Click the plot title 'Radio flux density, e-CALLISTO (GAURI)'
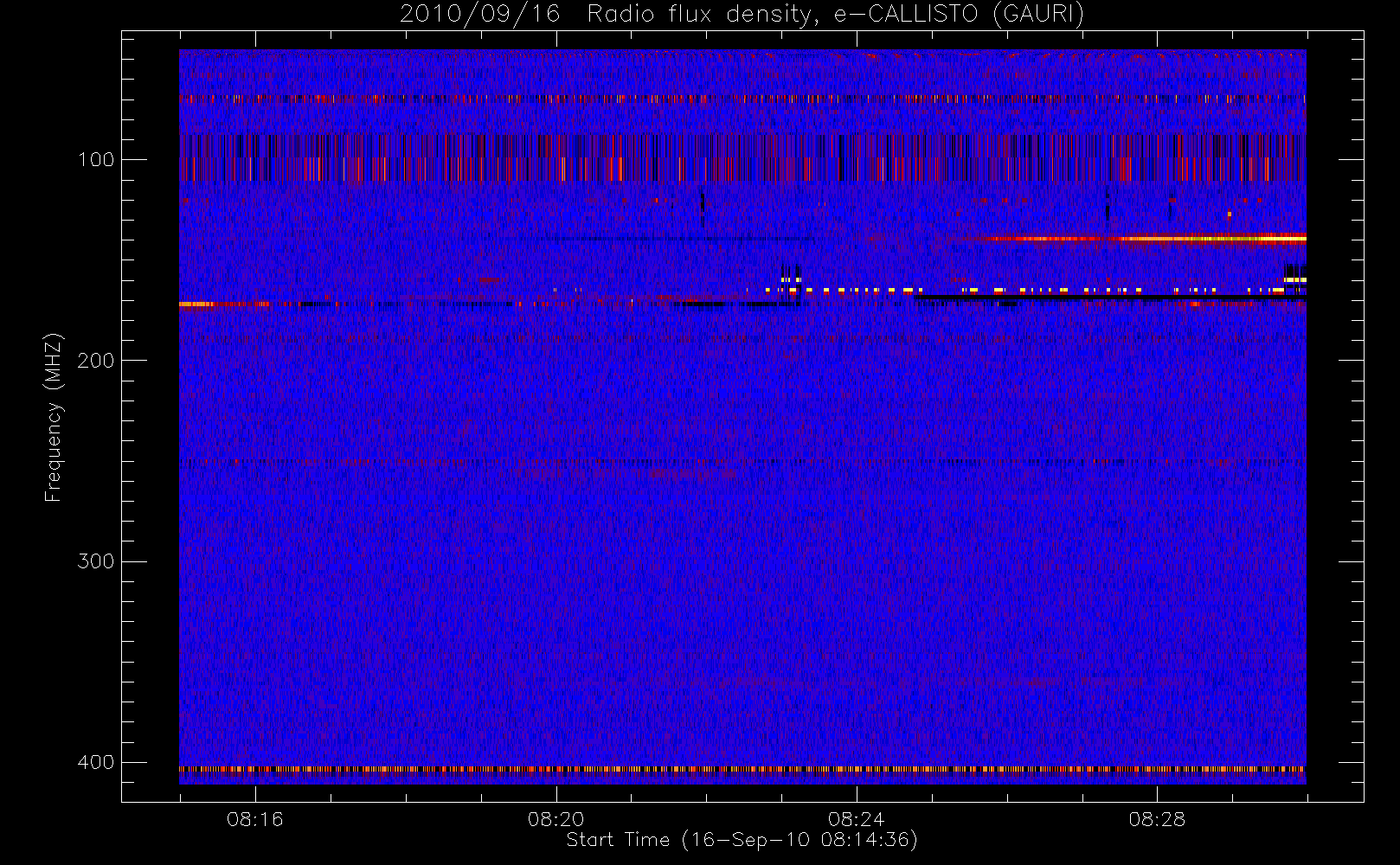Screen dimensions: 1400x865 pos(836,15)
